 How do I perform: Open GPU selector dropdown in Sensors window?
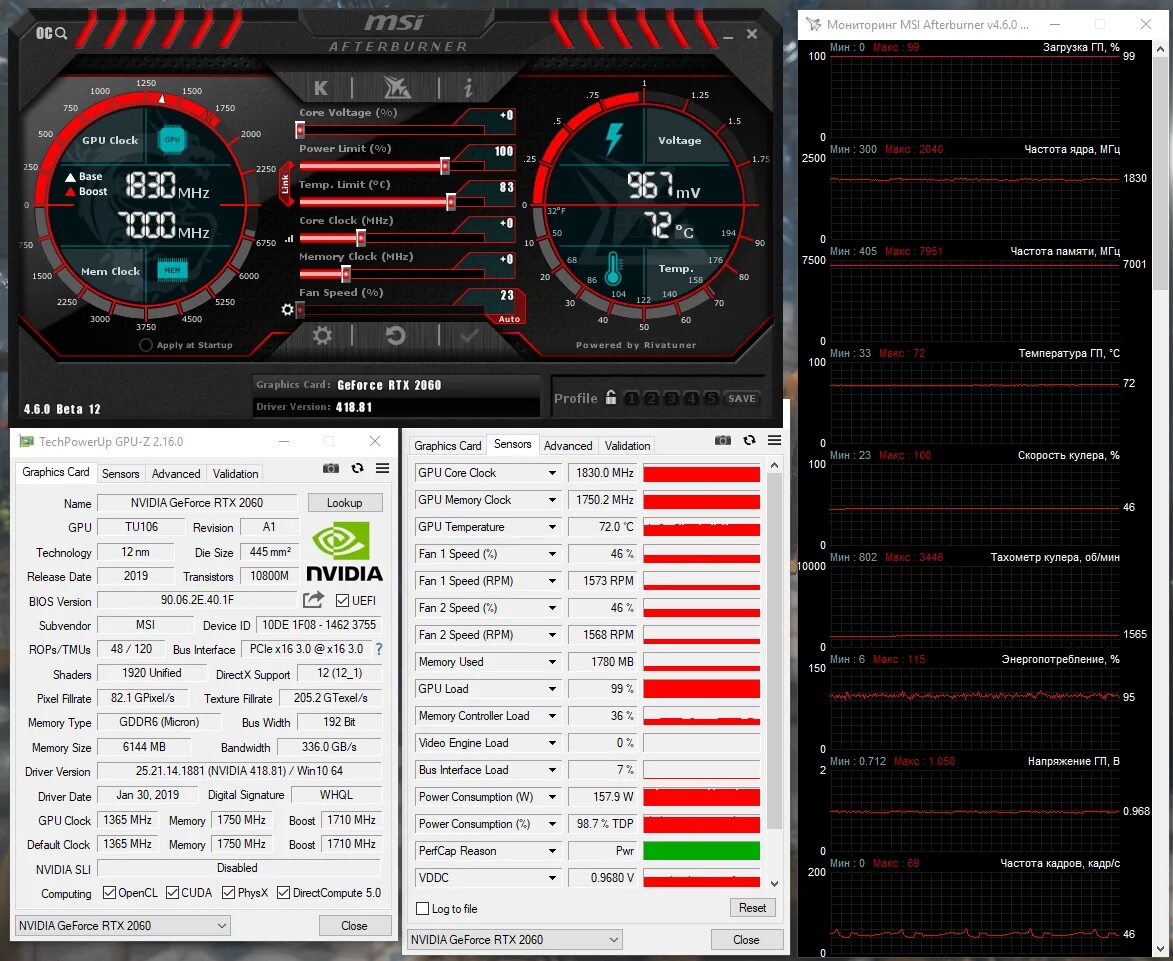(x=515, y=939)
